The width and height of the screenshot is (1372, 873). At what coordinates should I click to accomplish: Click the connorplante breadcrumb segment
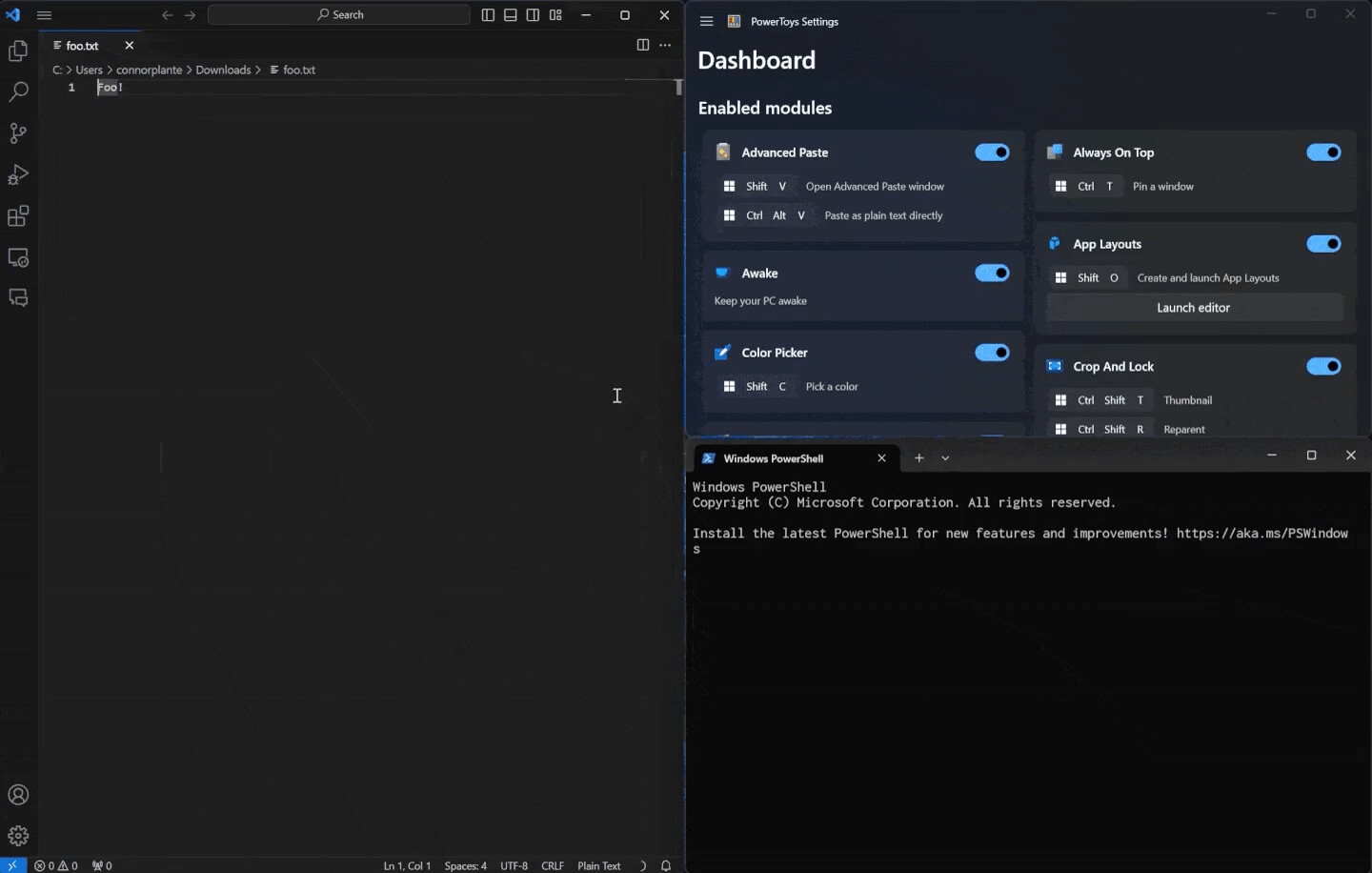149,70
